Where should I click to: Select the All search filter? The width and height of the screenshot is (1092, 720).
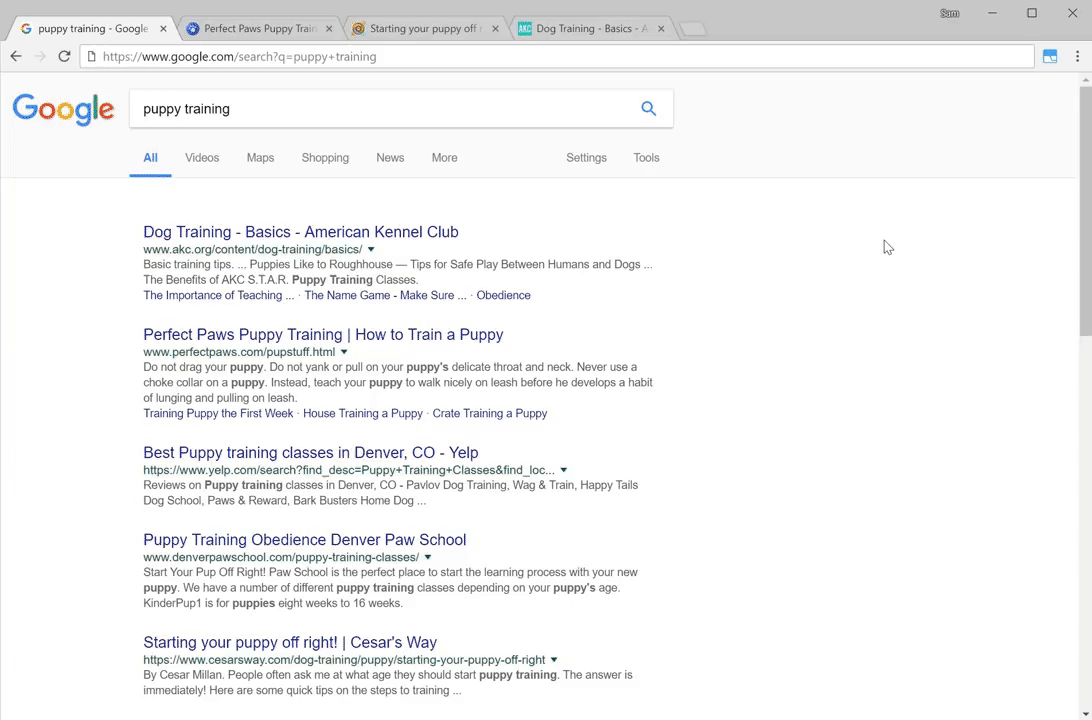tap(150, 157)
